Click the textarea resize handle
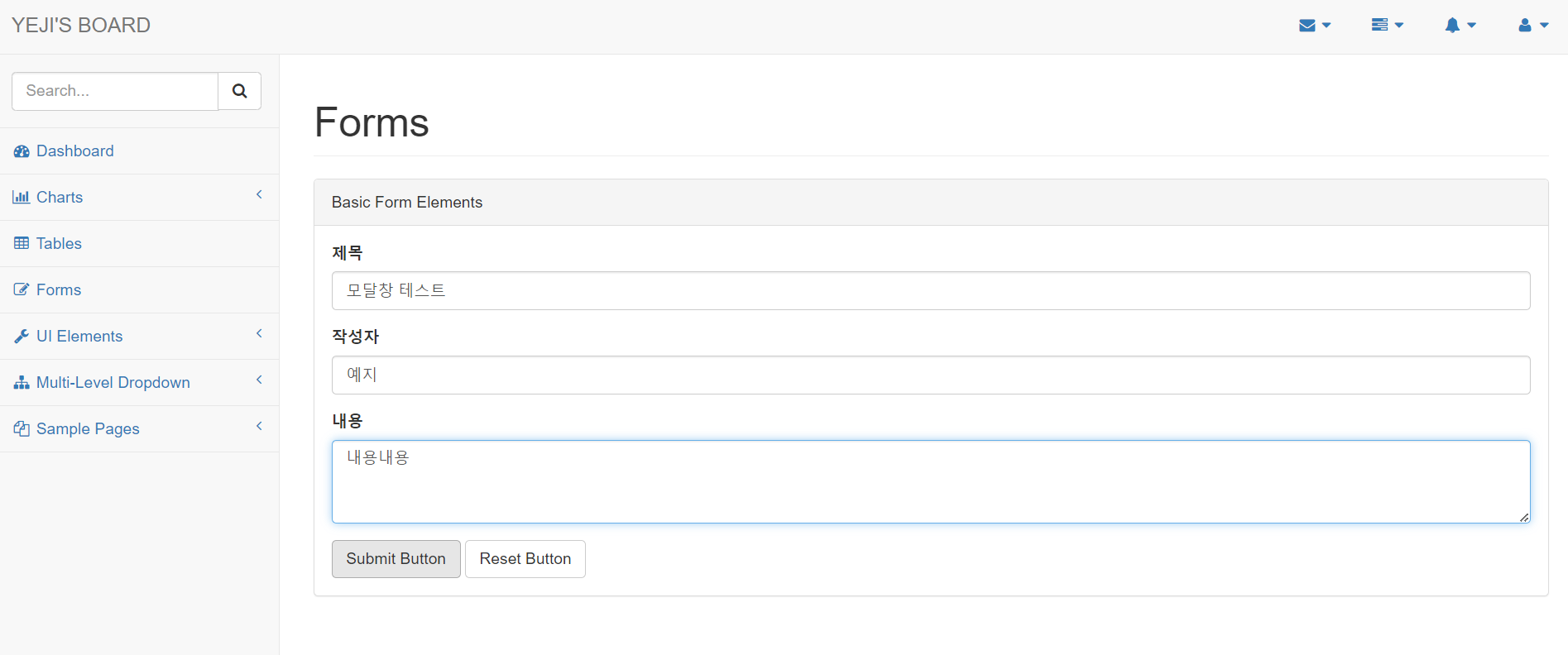The width and height of the screenshot is (1568, 655). pos(1524,517)
